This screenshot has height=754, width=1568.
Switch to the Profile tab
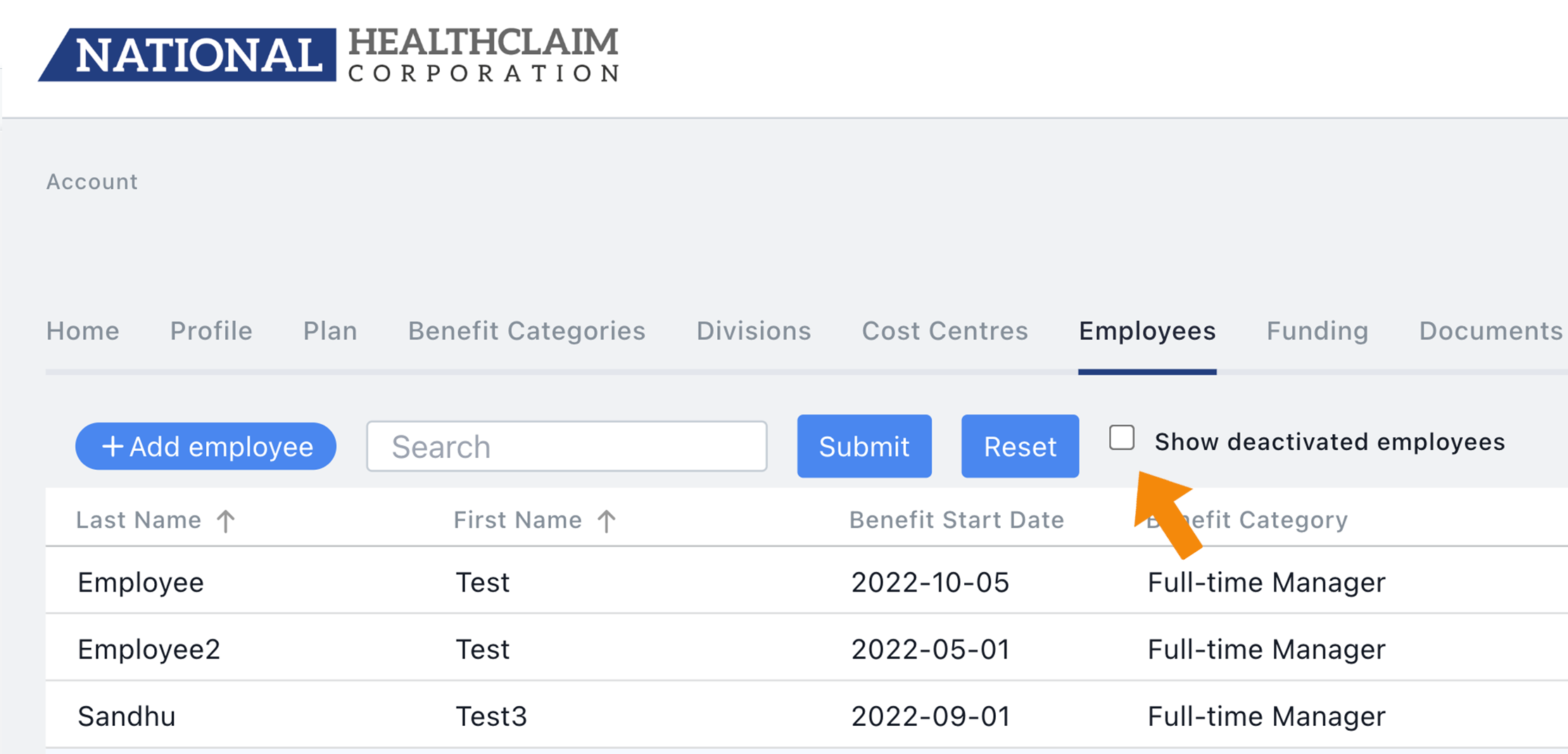pyautogui.click(x=211, y=331)
